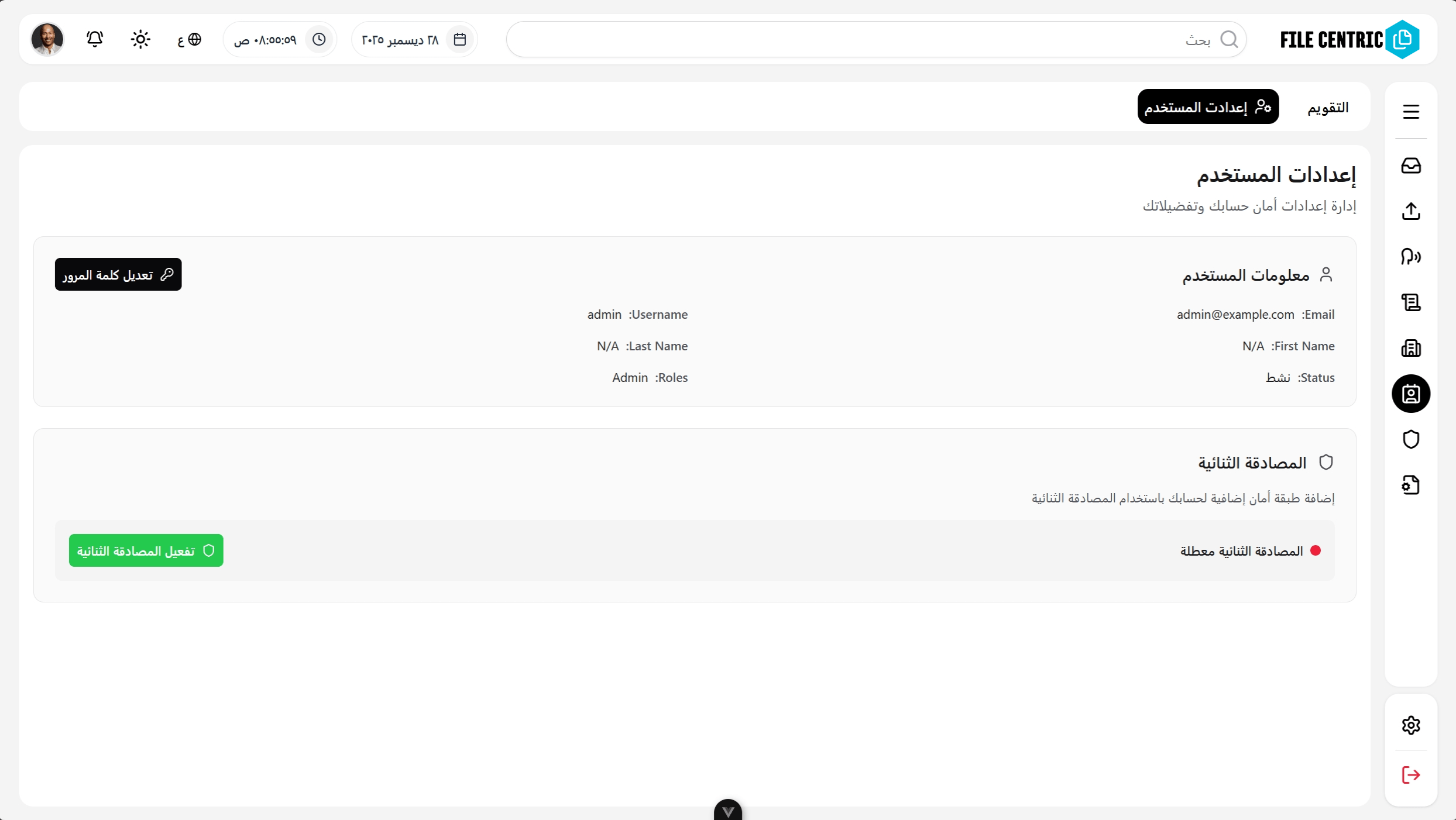Toggle light theme with sun icon

(x=140, y=39)
